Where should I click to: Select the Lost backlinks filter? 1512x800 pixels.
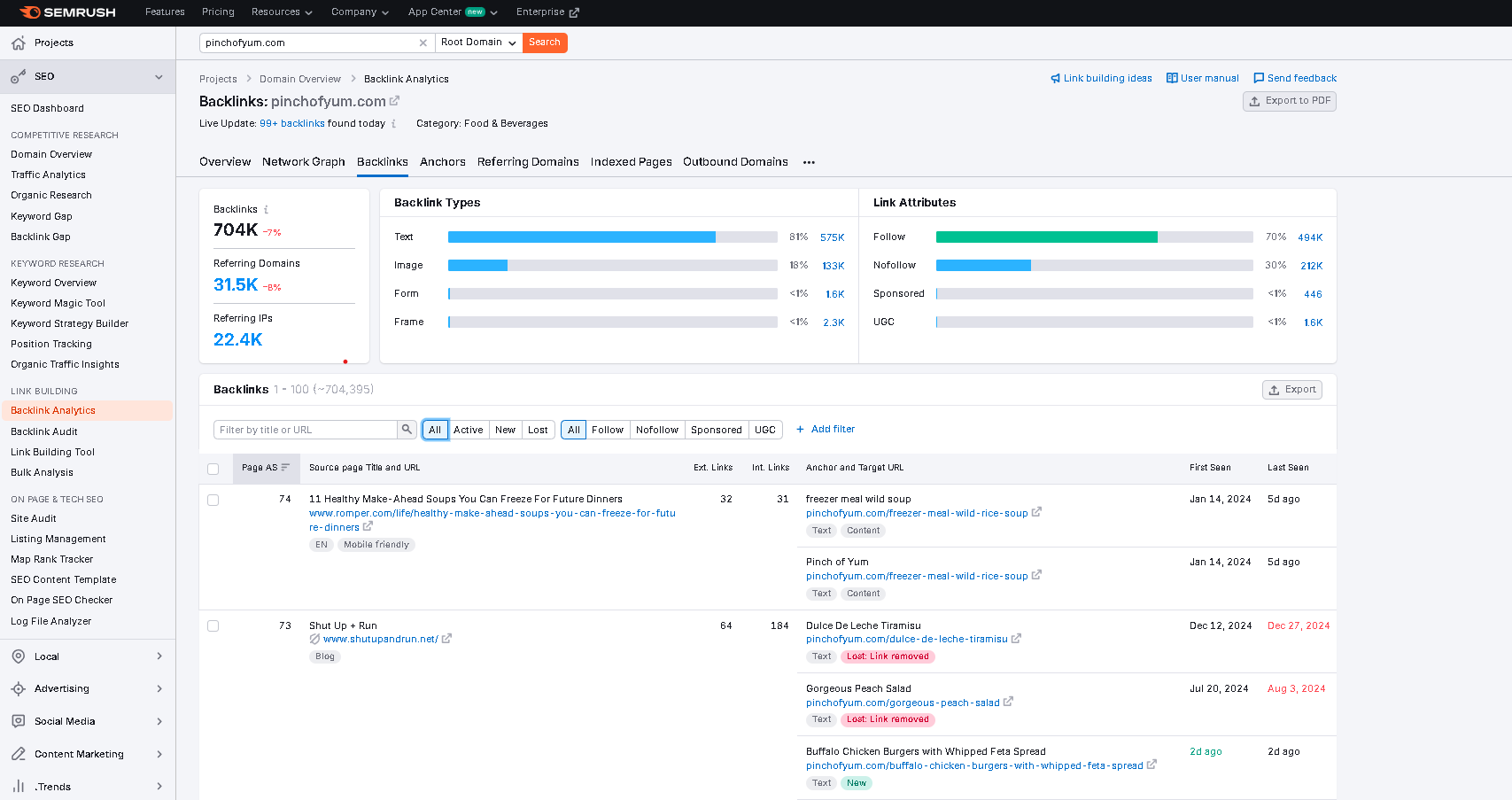point(538,430)
